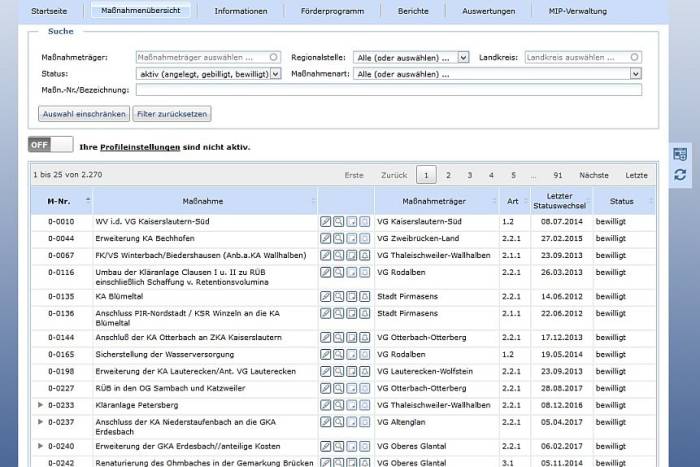Open magnifier icon for Kläranlage Petersberg
This screenshot has height=467, width=700.
point(338,405)
